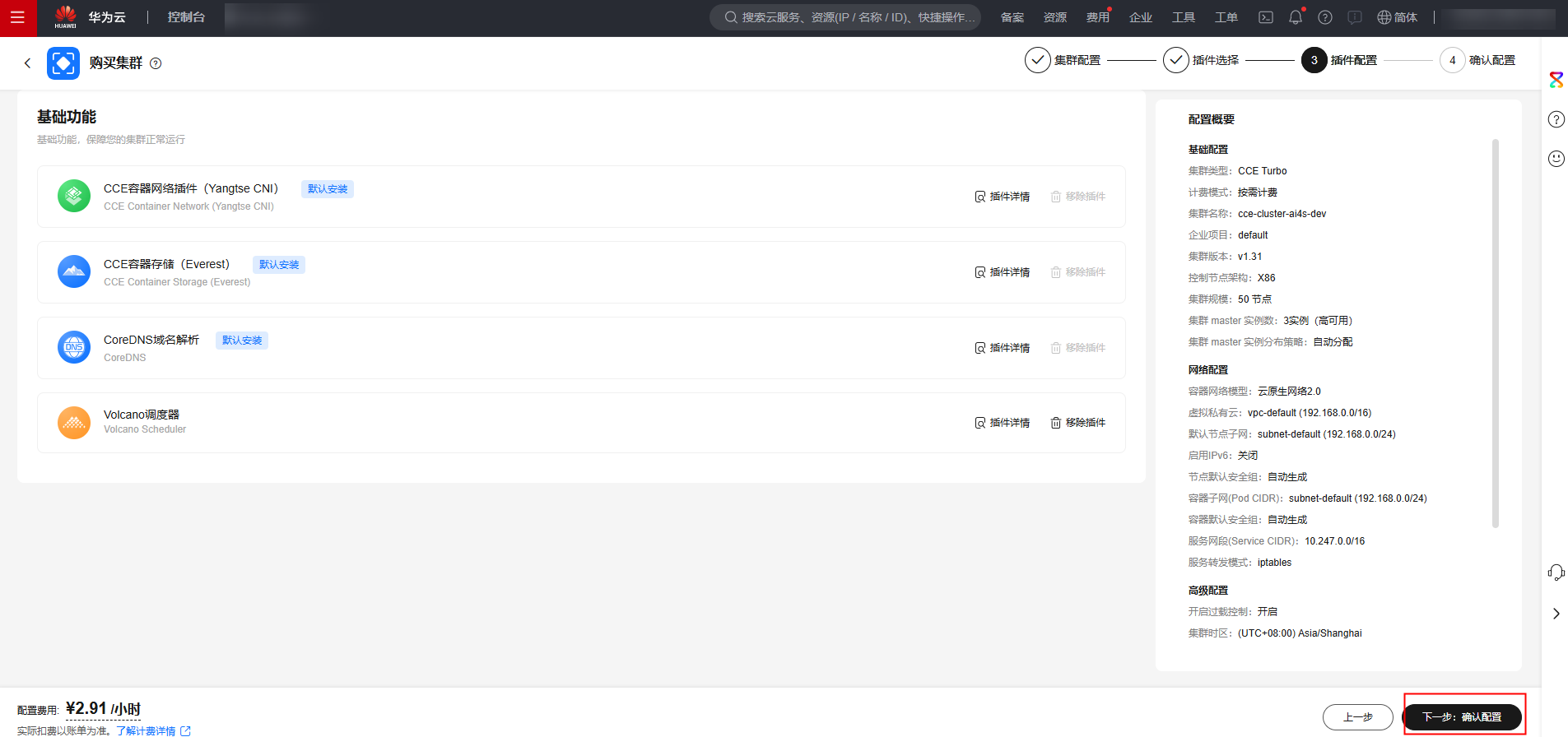This screenshot has height=737, width=1568.
Task: Expand the right sidebar chevron
Action: (x=1556, y=614)
